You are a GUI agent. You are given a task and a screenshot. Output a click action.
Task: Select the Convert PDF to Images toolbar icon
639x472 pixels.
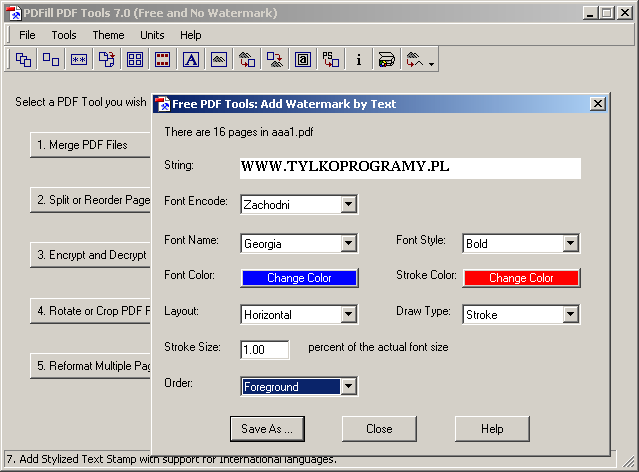pos(275,60)
